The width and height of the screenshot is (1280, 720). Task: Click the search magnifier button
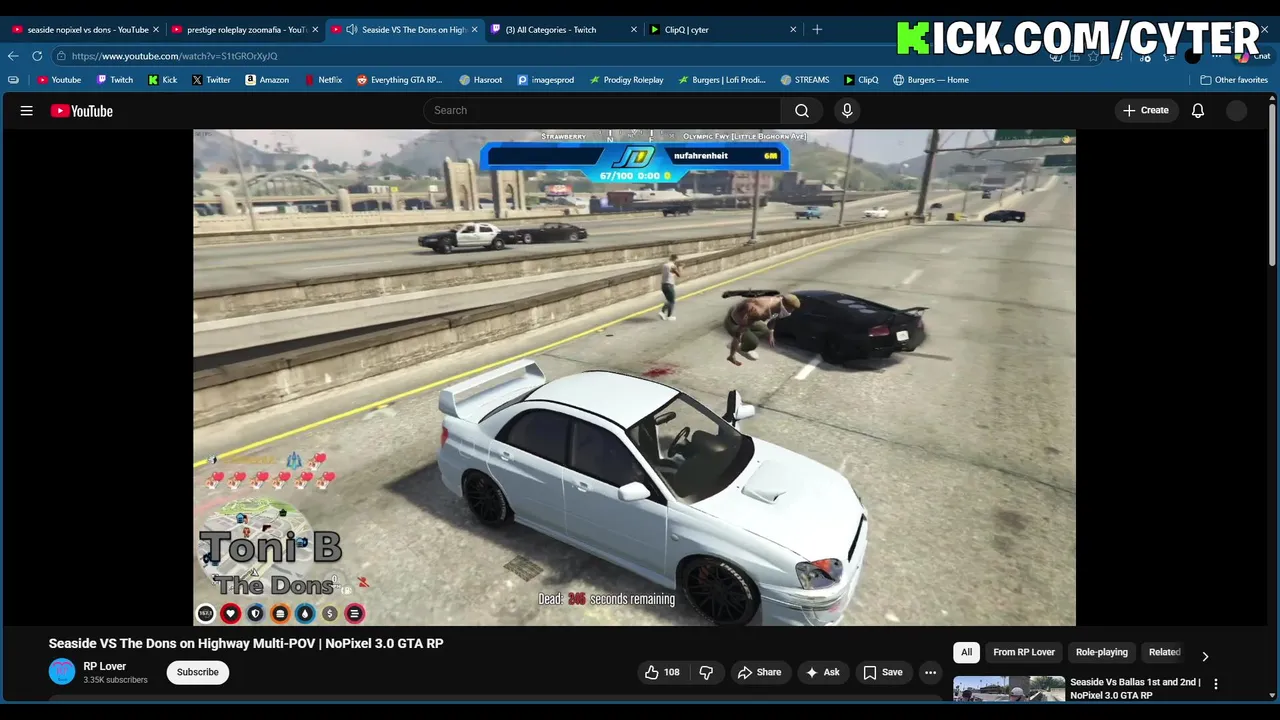click(x=802, y=110)
